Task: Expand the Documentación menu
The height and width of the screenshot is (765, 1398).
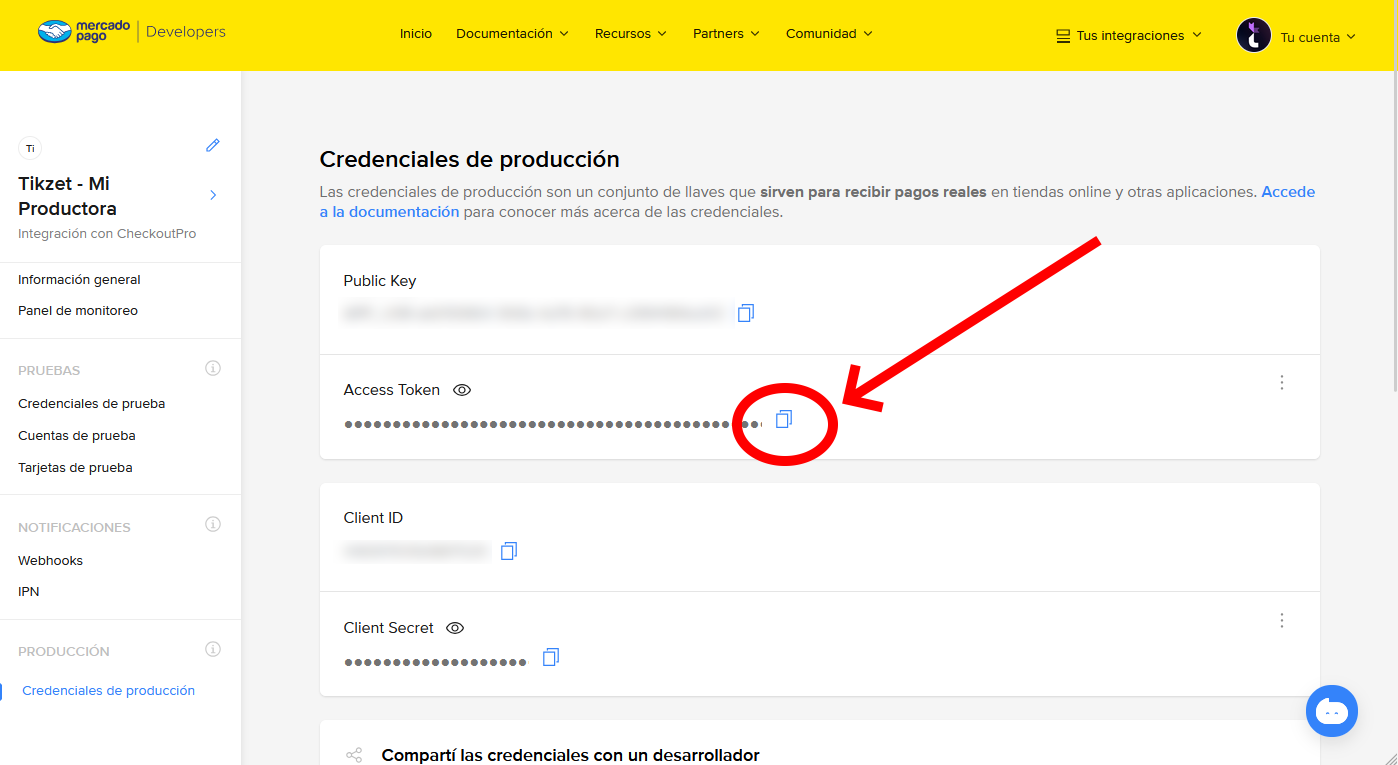Action: (x=512, y=33)
